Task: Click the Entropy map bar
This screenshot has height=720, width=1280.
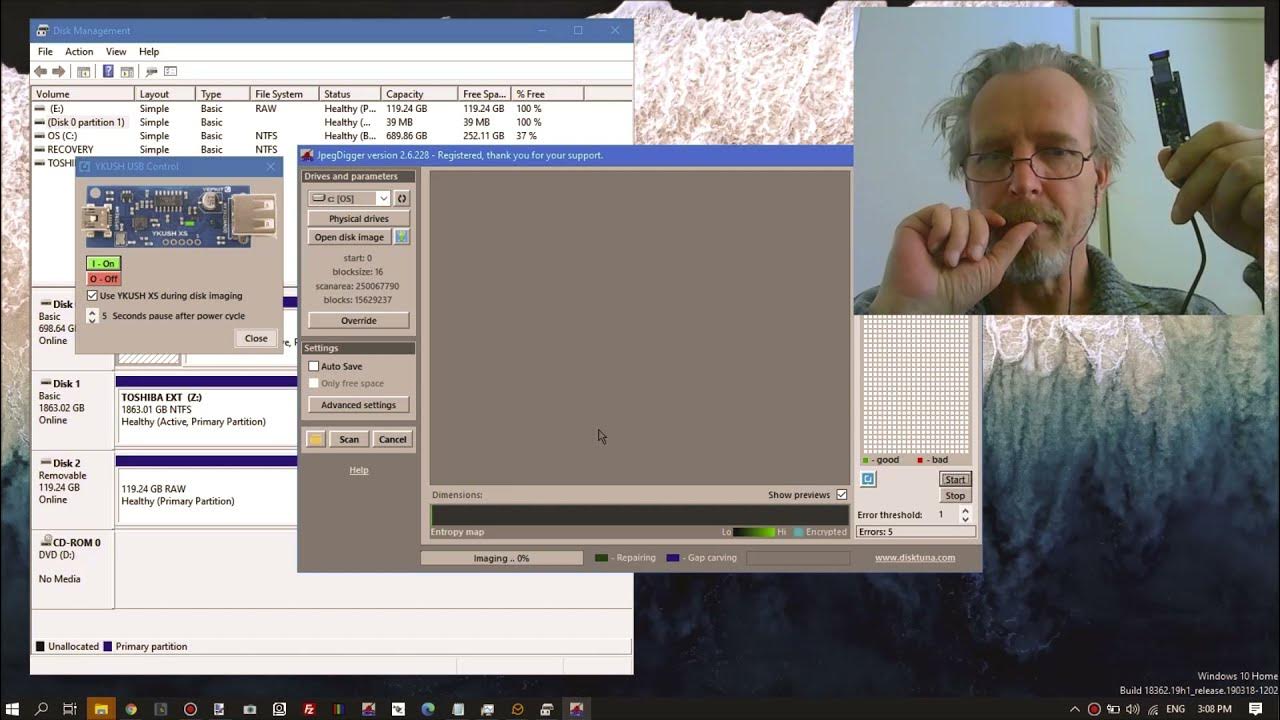Action: click(x=639, y=515)
